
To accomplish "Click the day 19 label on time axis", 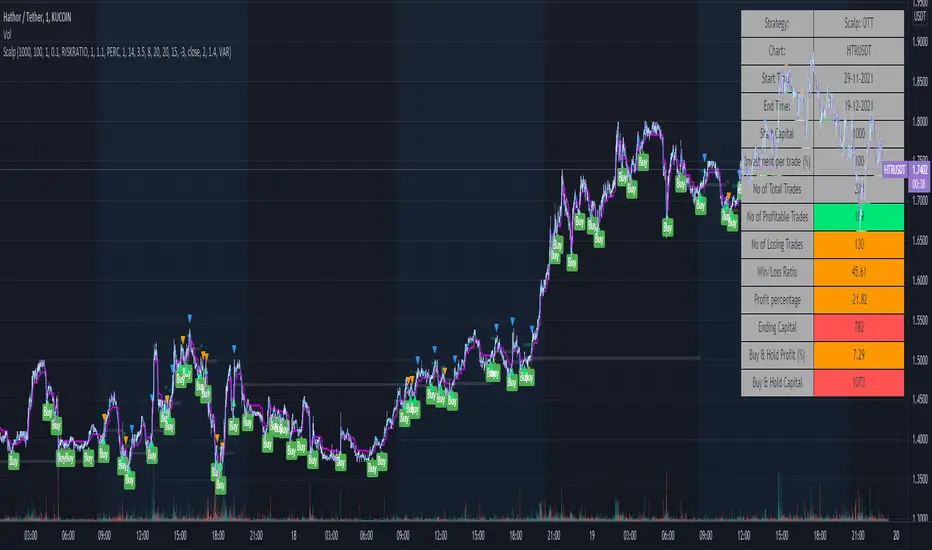I will pyautogui.click(x=592, y=536).
